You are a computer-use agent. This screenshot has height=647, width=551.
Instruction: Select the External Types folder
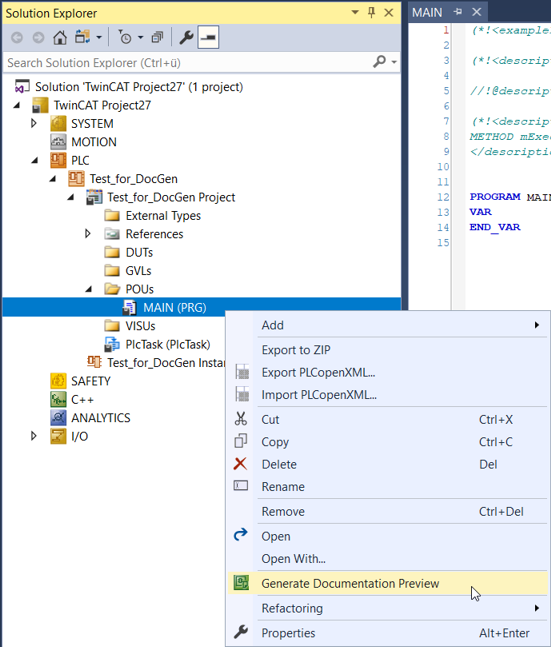click(163, 215)
